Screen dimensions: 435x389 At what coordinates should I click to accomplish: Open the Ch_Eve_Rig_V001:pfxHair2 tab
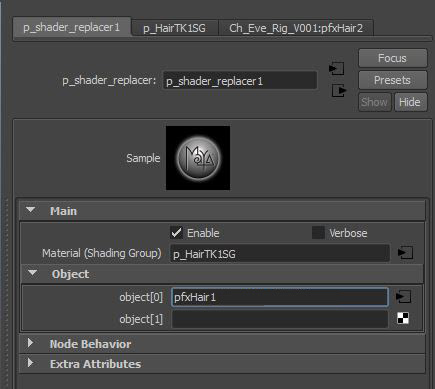[296, 28]
